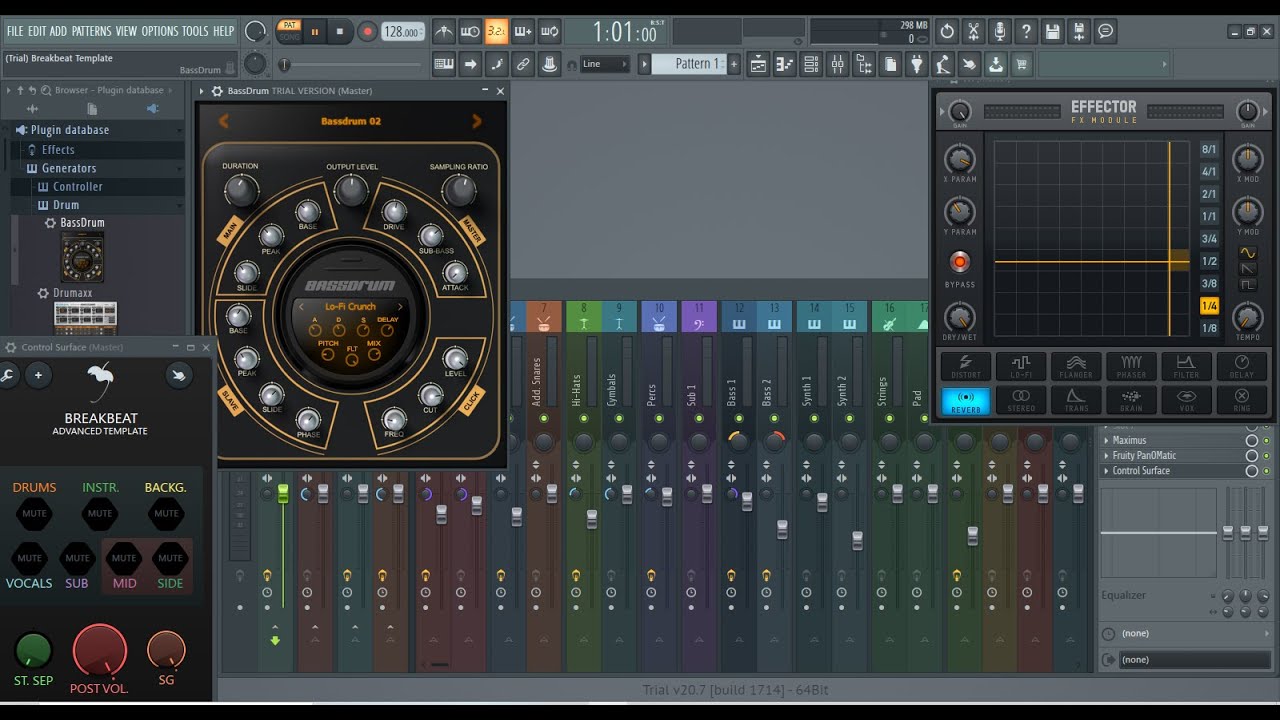The width and height of the screenshot is (1280, 720).
Task: Click the POST VOL. knob in Control Surface
Action: point(100,650)
